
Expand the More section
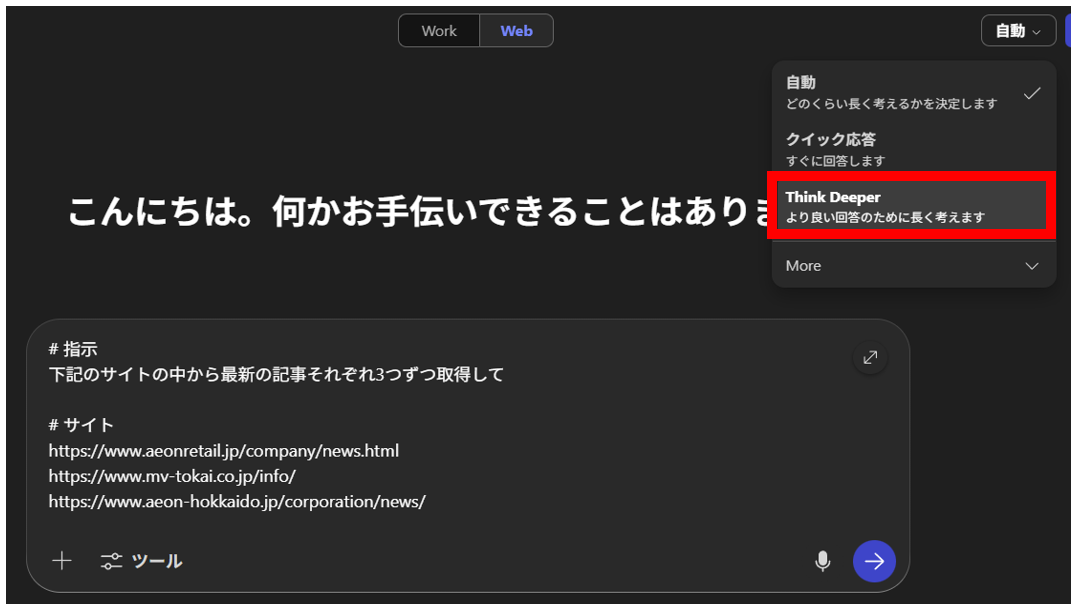pyautogui.click(x=914, y=266)
